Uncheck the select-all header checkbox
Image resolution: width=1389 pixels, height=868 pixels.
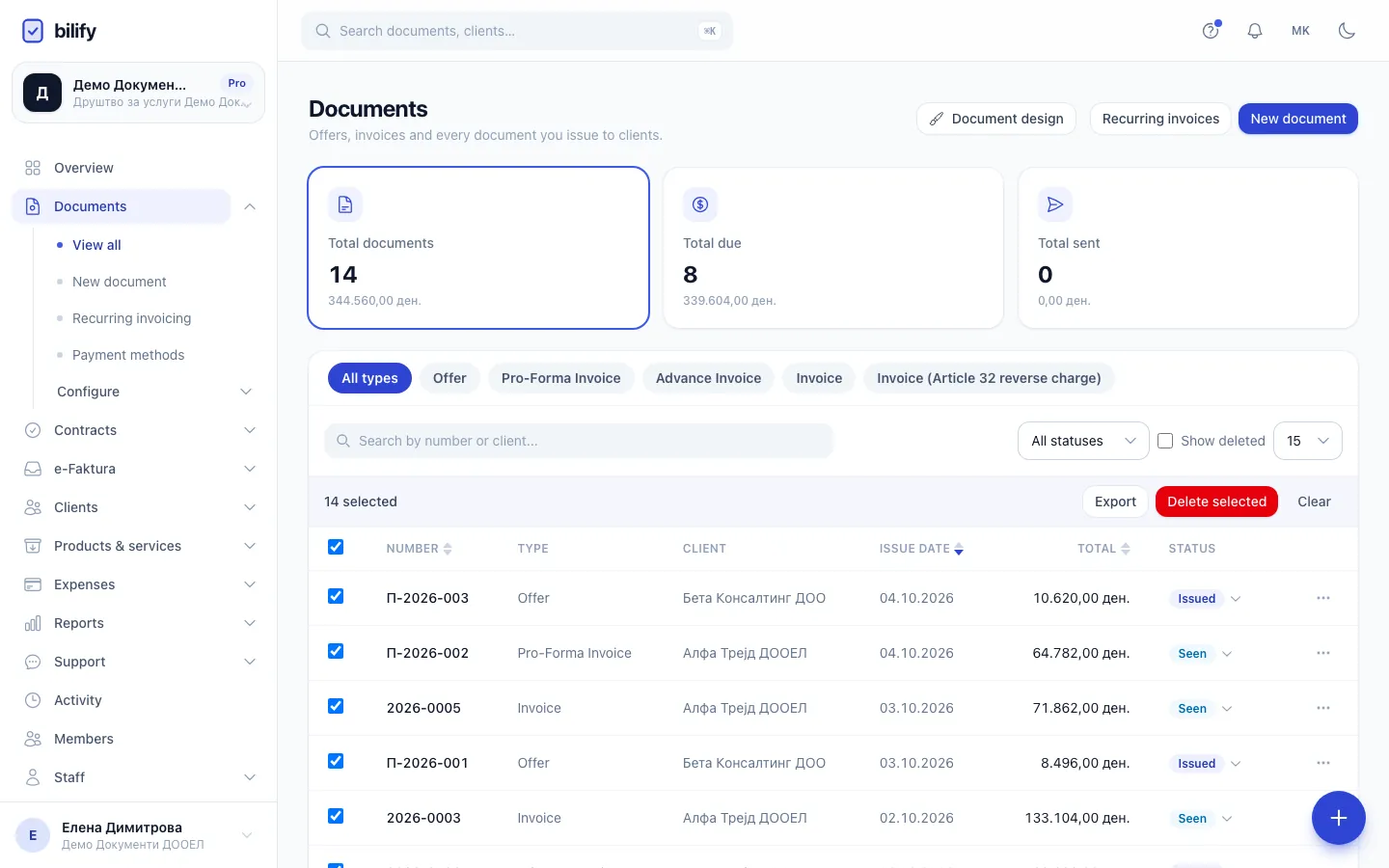(x=336, y=547)
